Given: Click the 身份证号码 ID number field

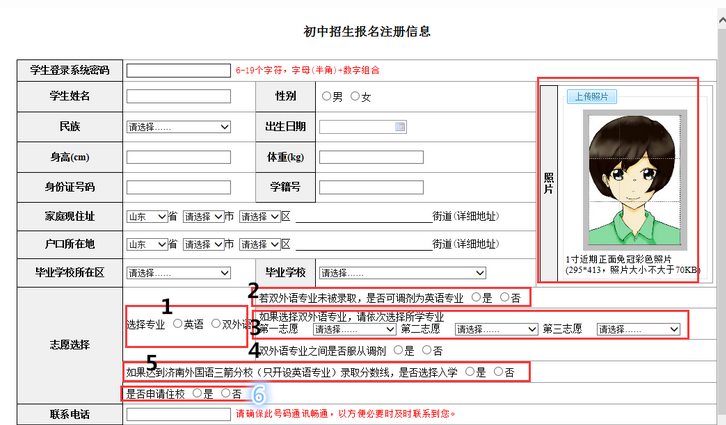Looking at the screenshot, I should pos(178,186).
